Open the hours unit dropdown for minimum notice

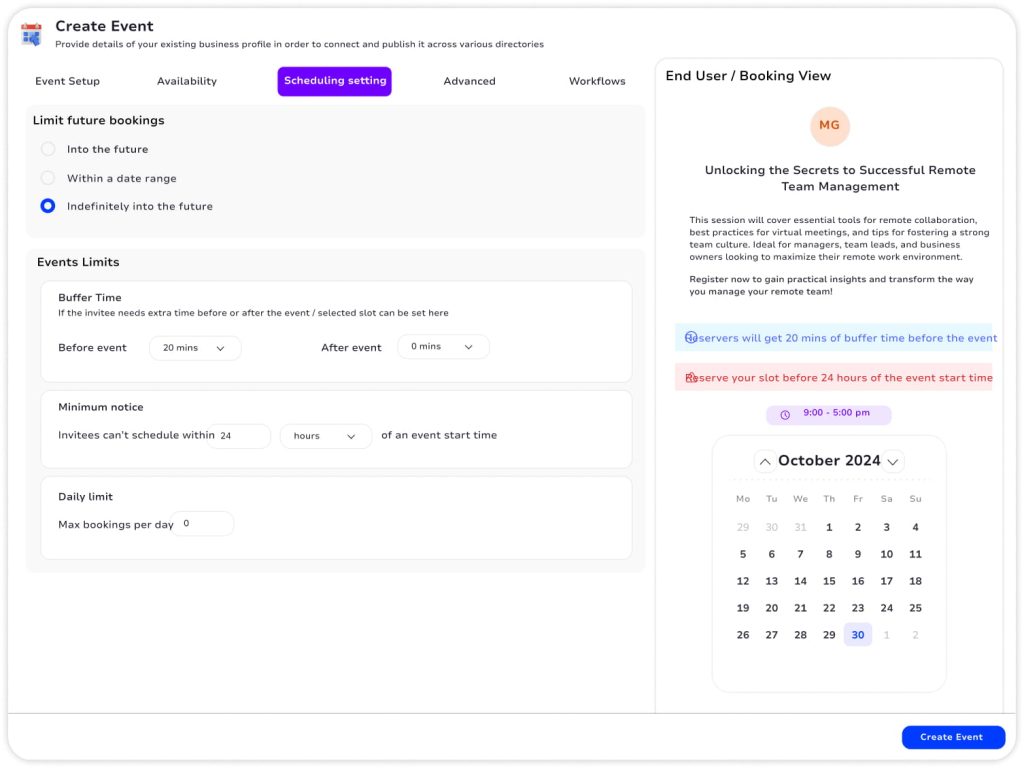325,436
